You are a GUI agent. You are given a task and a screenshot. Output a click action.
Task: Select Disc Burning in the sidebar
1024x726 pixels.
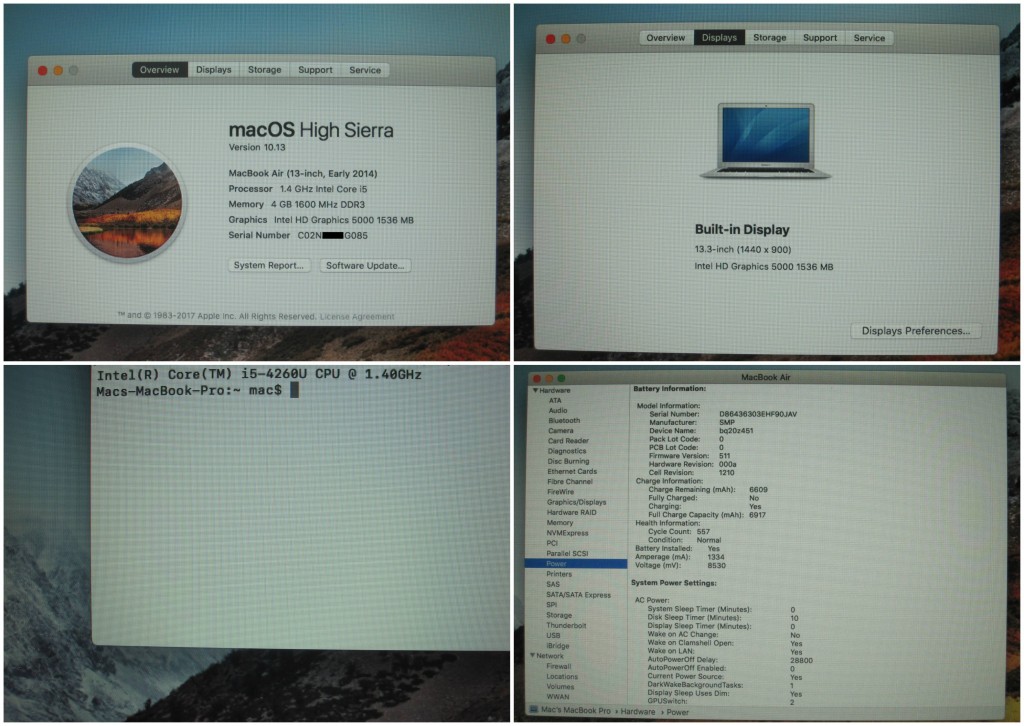click(x=568, y=461)
